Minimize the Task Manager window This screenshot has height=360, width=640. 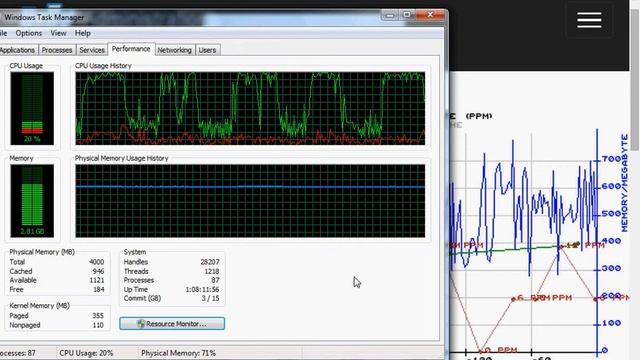tap(390, 15)
